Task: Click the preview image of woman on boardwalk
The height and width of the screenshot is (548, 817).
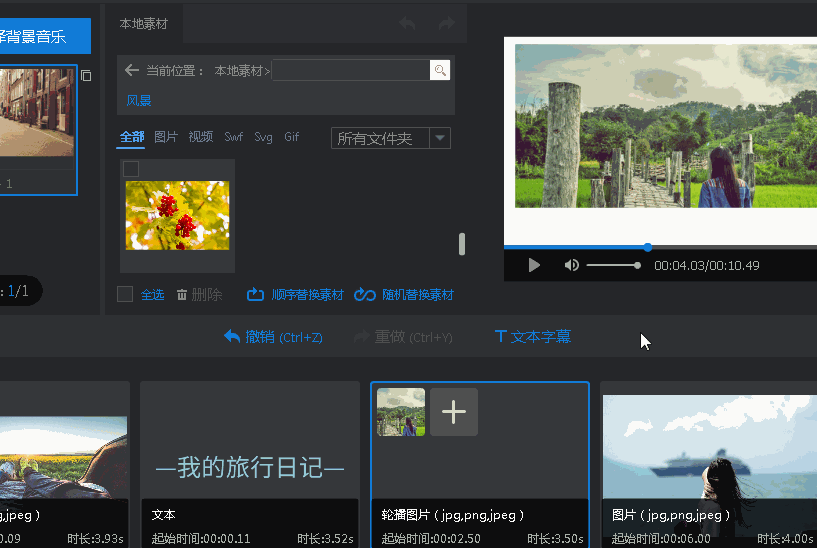Action: pos(666,126)
